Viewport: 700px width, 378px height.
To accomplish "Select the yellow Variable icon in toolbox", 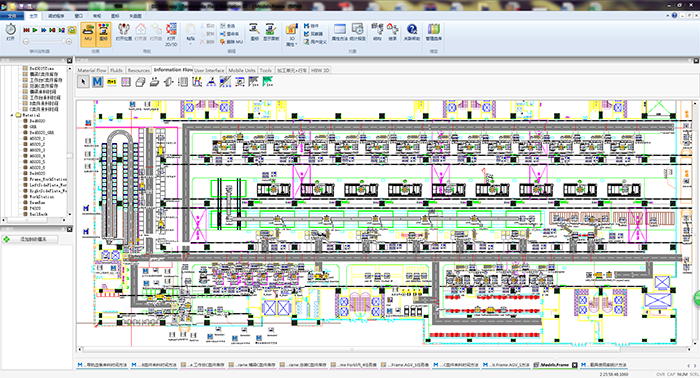I will click(112, 82).
